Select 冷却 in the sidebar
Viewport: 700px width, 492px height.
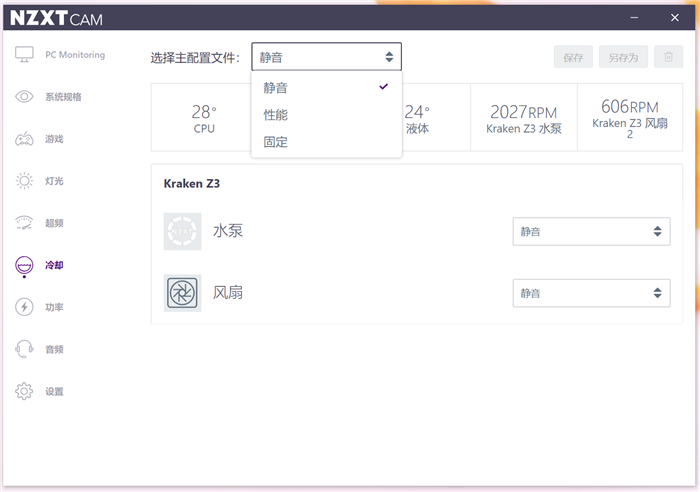54,265
